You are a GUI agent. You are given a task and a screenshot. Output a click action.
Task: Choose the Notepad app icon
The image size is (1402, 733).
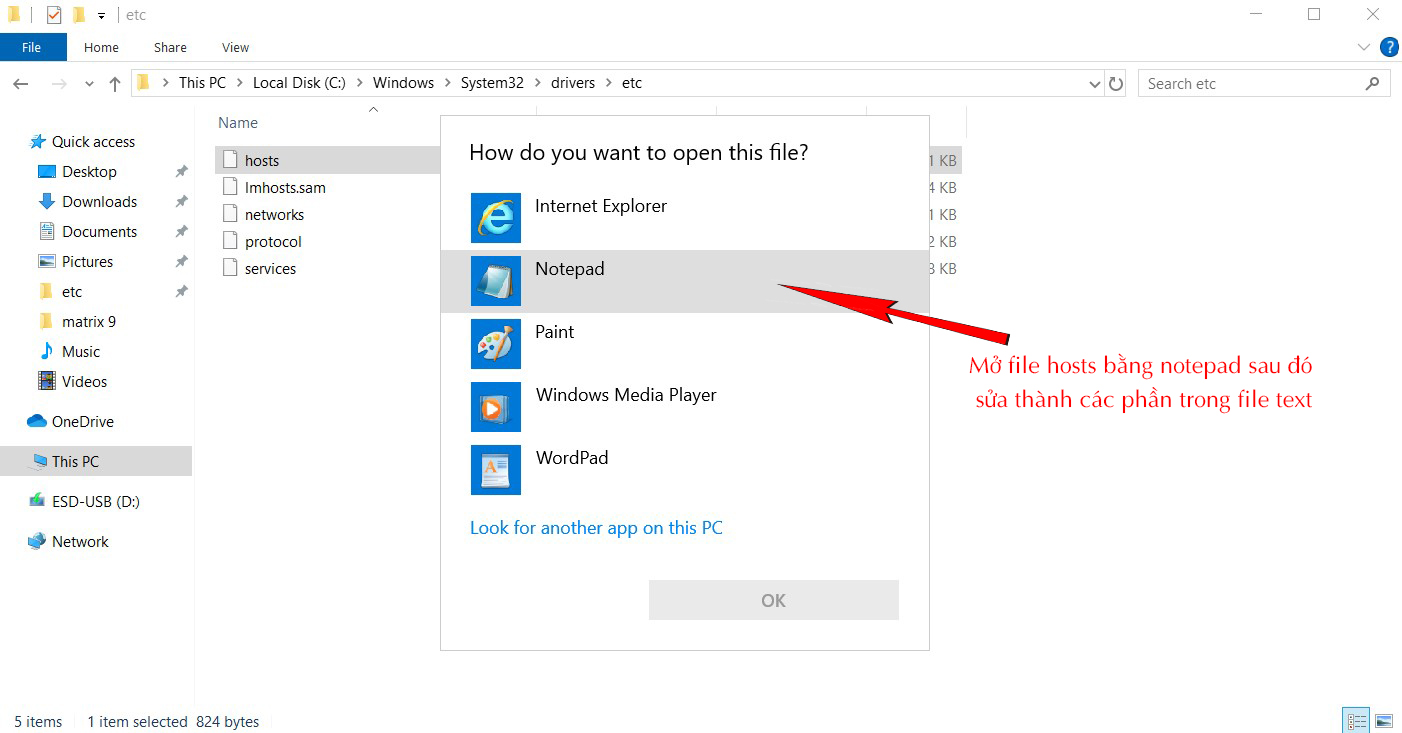[x=496, y=281]
